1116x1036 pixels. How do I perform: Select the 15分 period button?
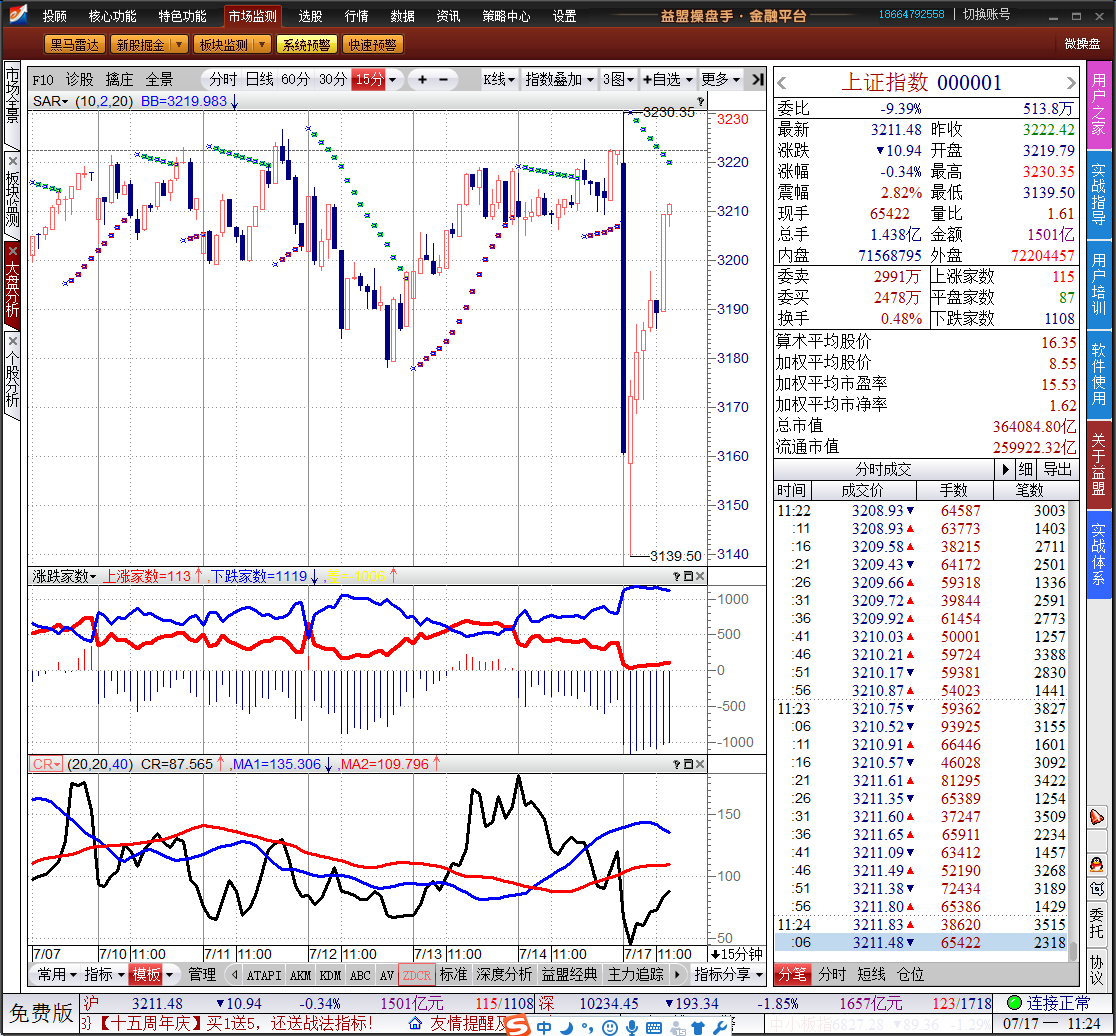[369, 80]
